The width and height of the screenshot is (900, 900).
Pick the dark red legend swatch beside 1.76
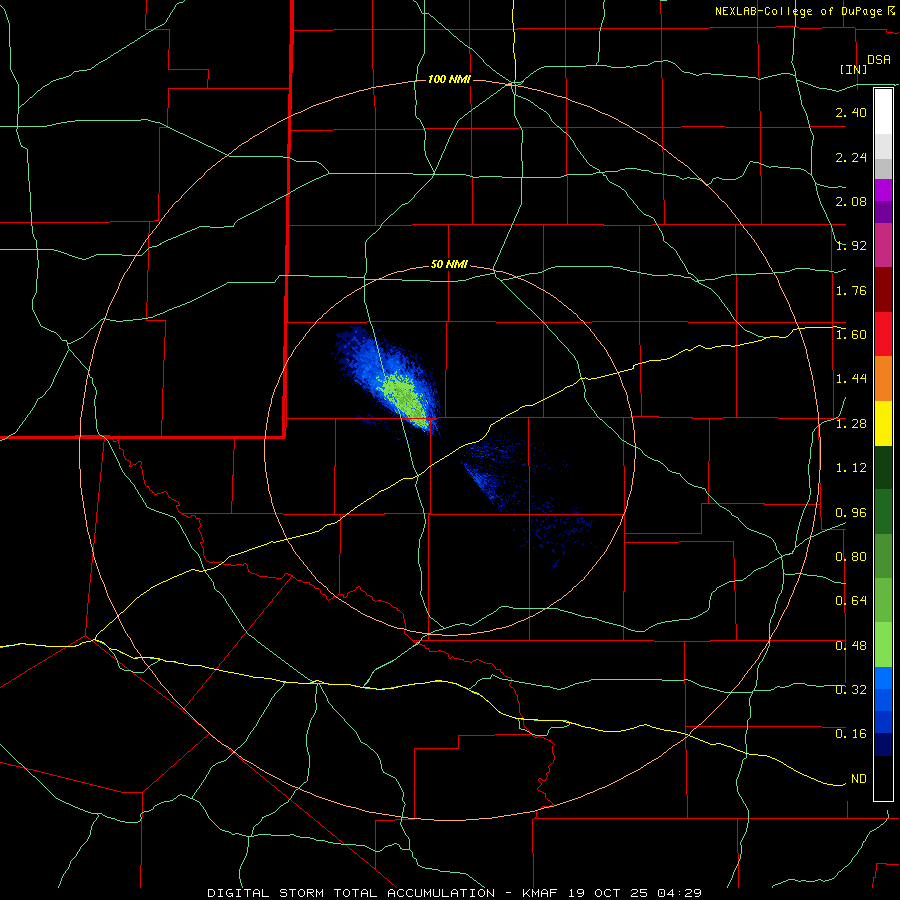pos(883,290)
